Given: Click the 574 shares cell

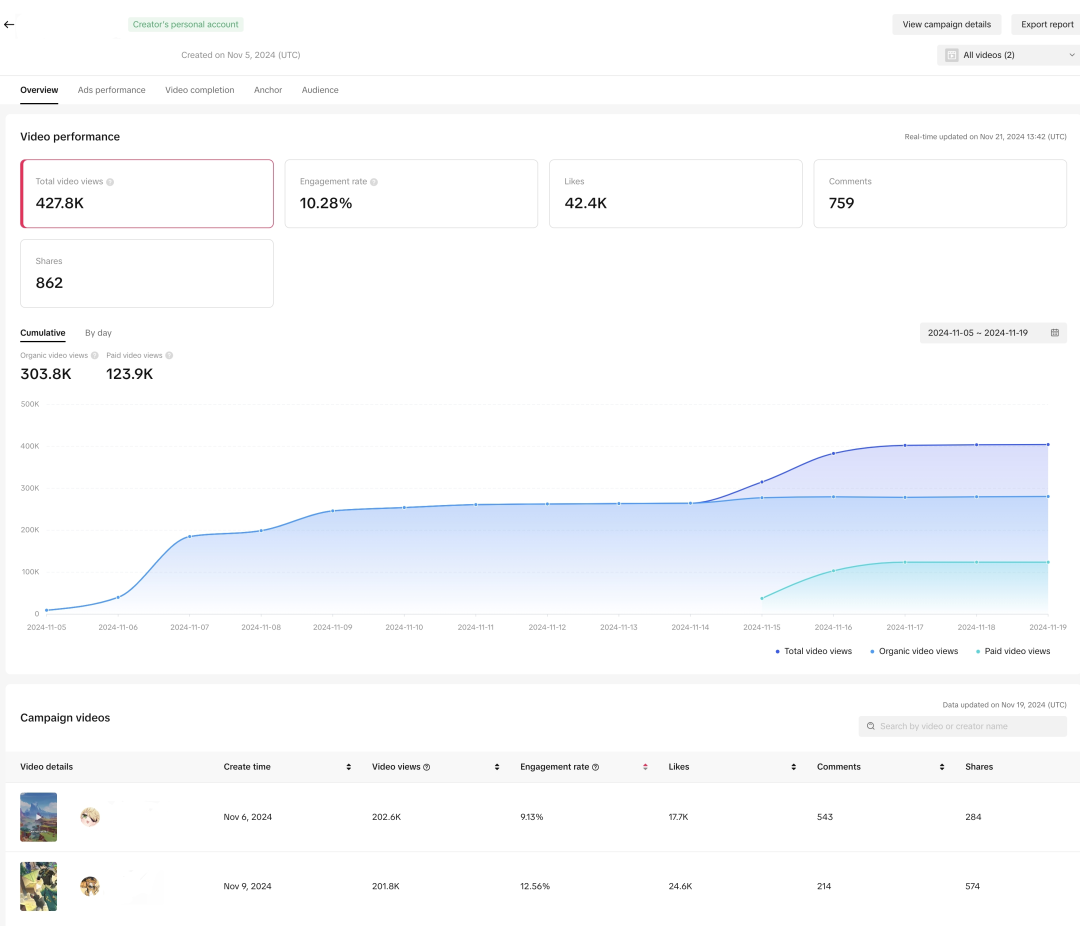Looking at the screenshot, I should (x=973, y=887).
